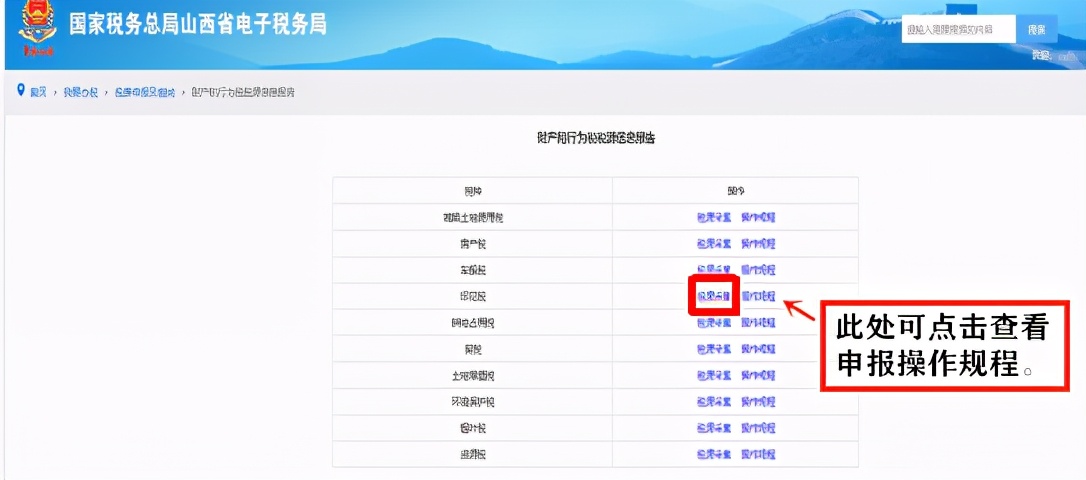The image size is (1086, 480).
Task: Open left link in 契税 row
Action: tap(714, 348)
